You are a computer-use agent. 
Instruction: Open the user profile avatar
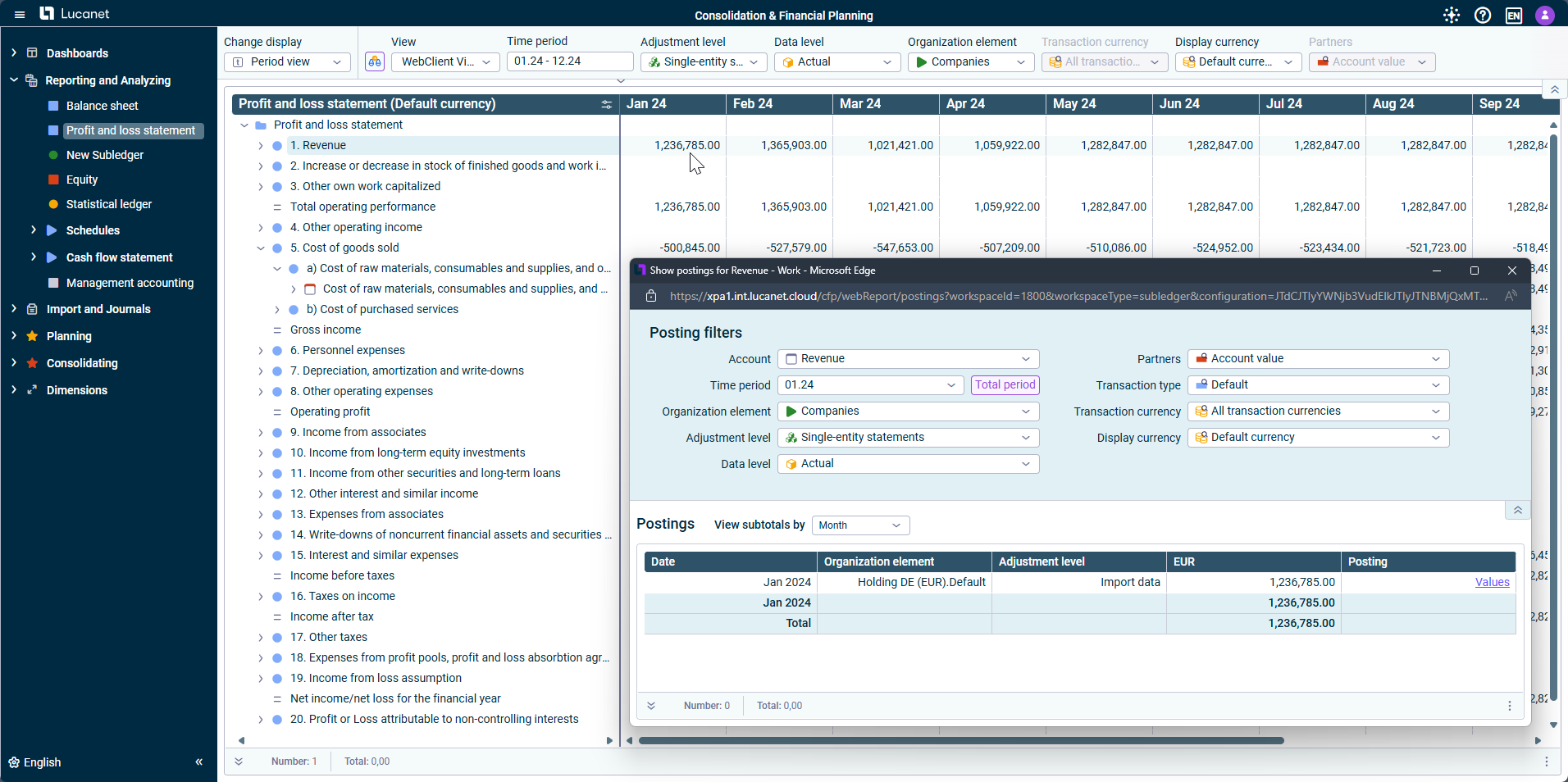[x=1545, y=15]
